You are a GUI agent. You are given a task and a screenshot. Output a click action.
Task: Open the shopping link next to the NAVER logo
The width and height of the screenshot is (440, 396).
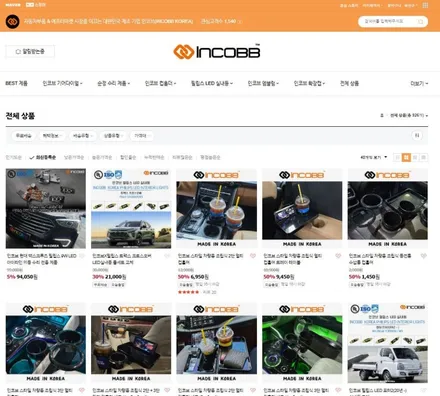coord(36,5)
